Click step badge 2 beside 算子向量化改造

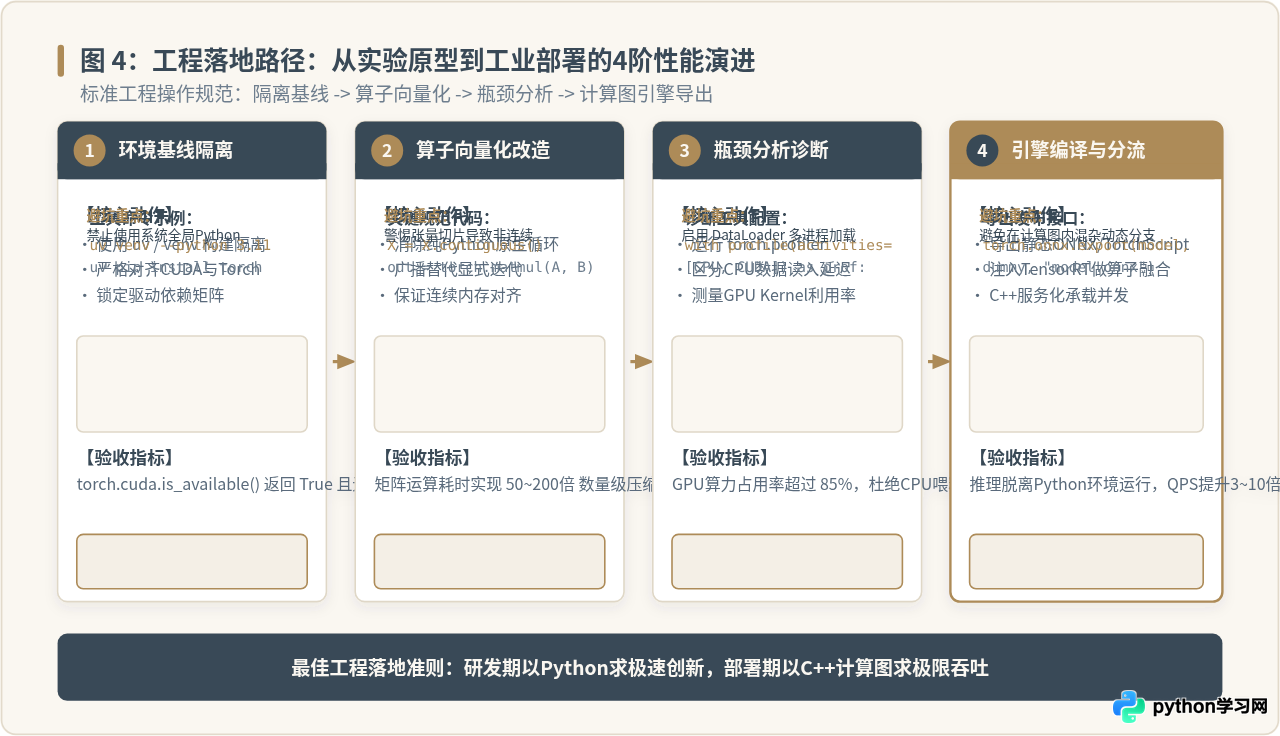[387, 151]
